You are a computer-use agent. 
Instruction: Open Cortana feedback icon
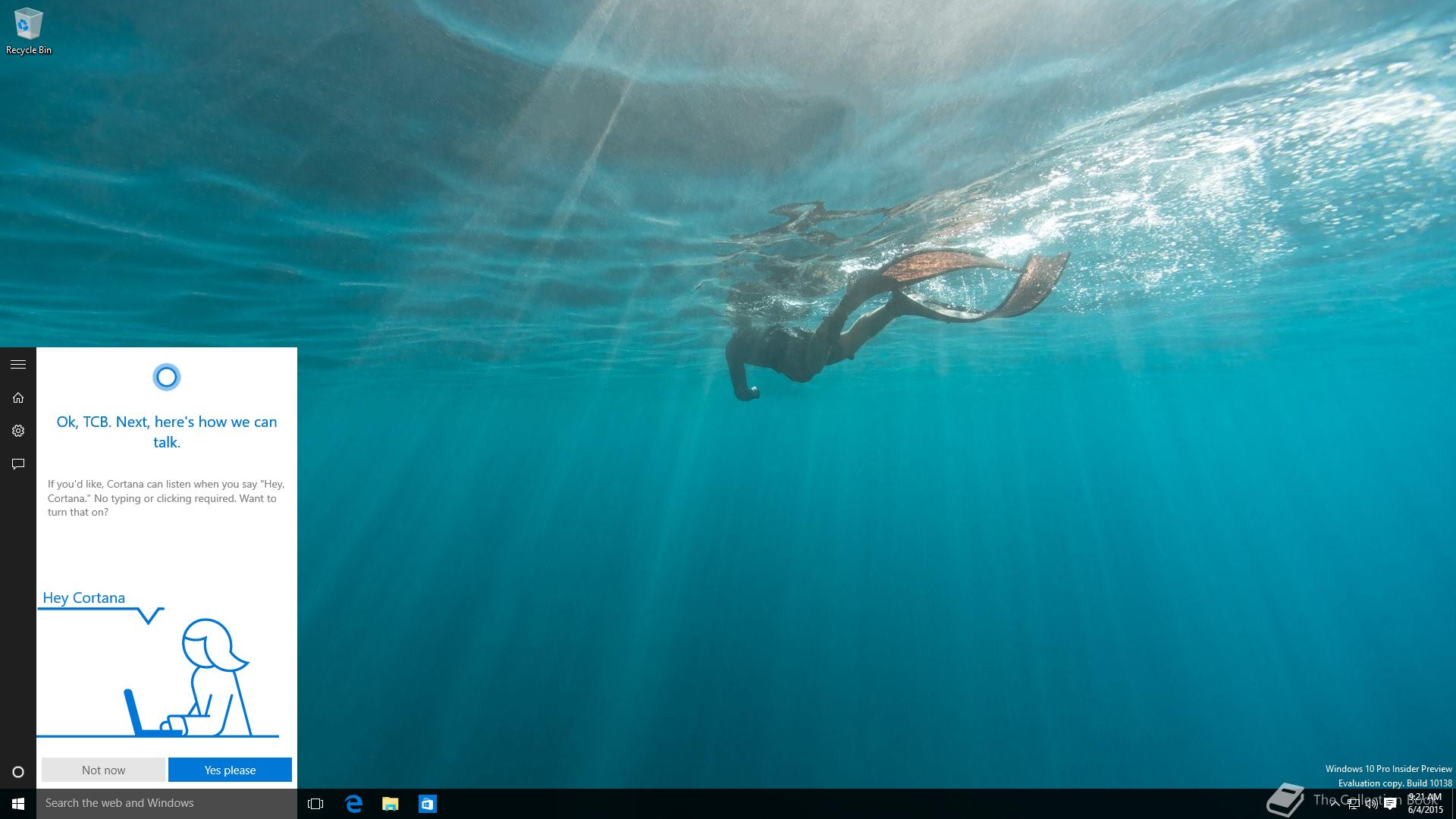coord(18,464)
